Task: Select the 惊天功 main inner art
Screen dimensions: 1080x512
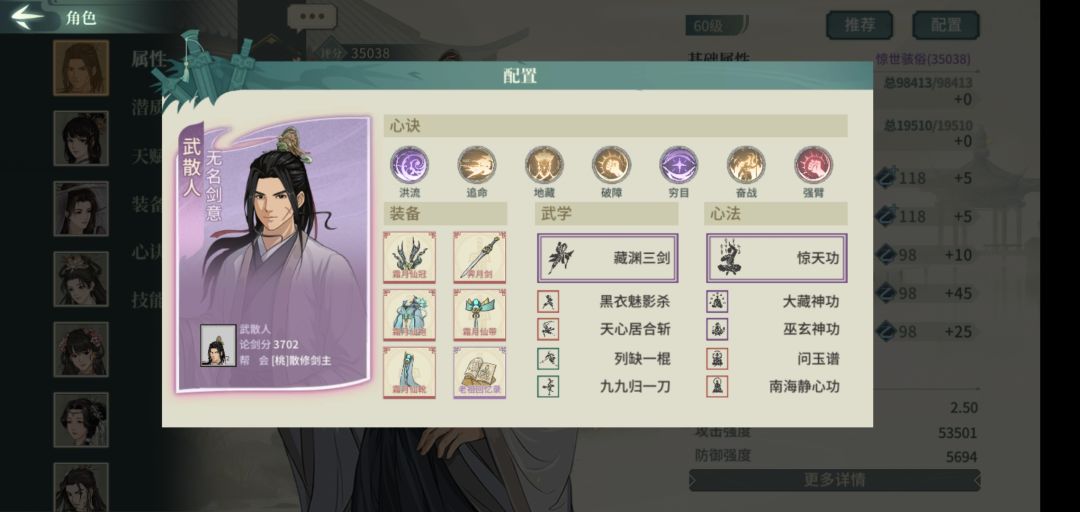Action: pyautogui.click(x=776, y=258)
